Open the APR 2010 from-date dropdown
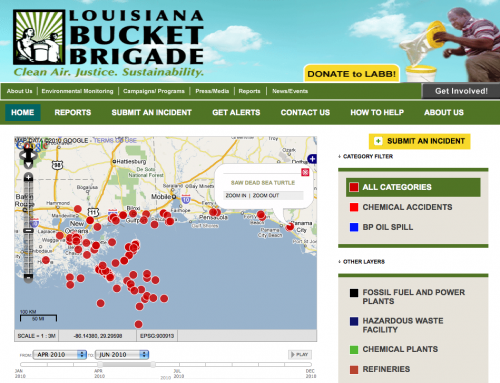Viewport: 500px width, 383px height. point(60,354)
